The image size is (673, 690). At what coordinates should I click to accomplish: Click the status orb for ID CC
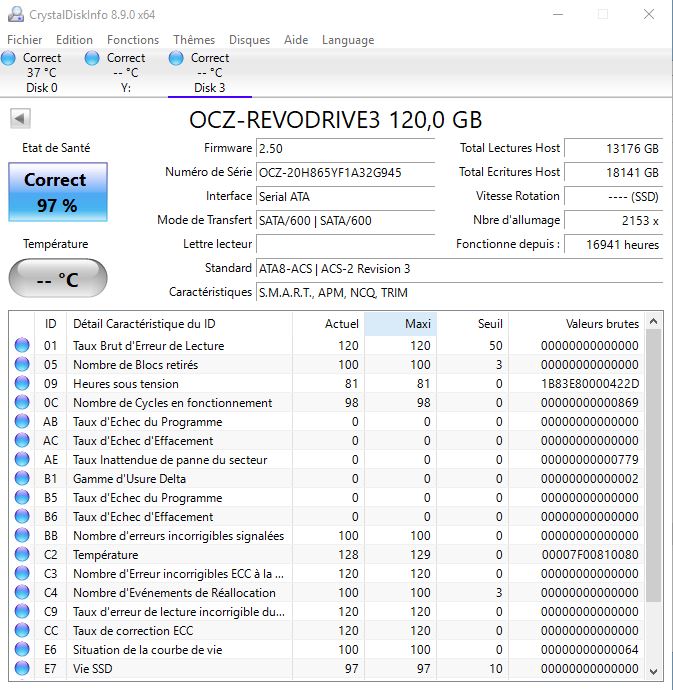22,630
